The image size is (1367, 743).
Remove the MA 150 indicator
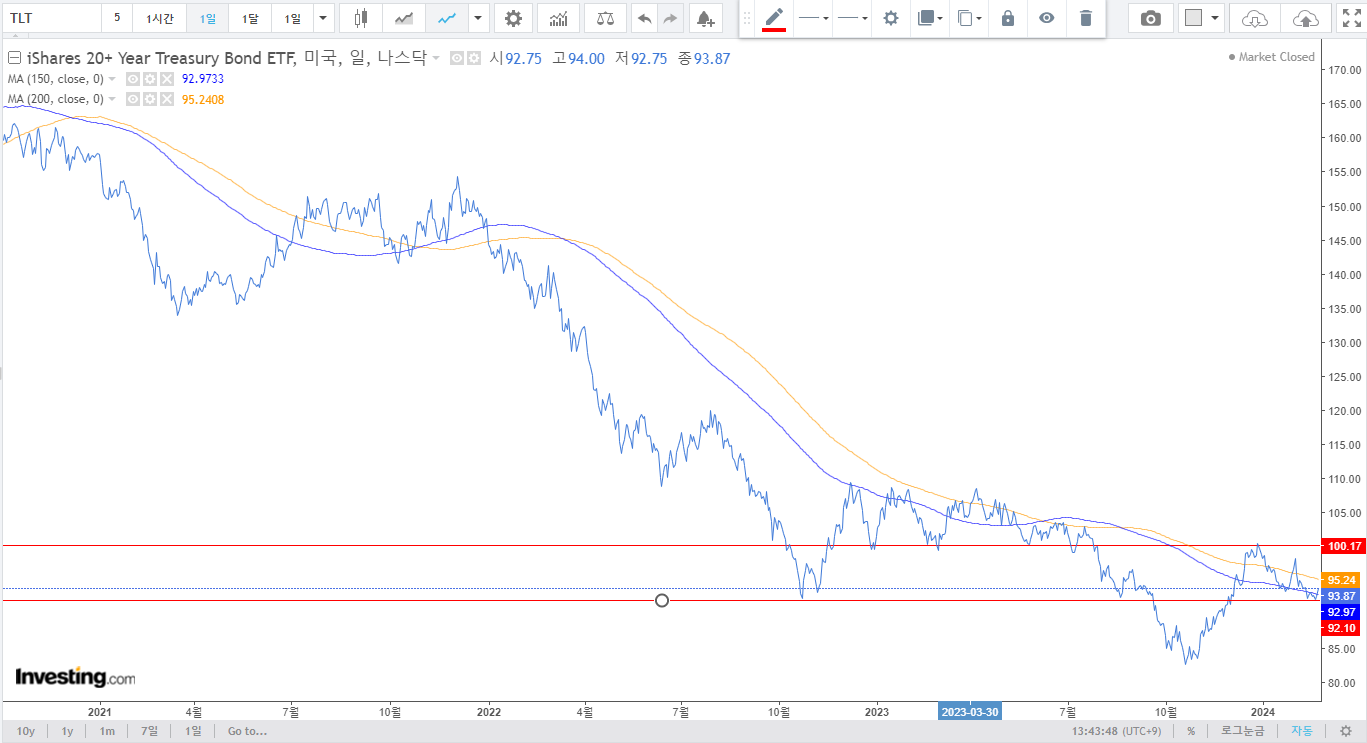pyautogui.click(x=166, y=79)
